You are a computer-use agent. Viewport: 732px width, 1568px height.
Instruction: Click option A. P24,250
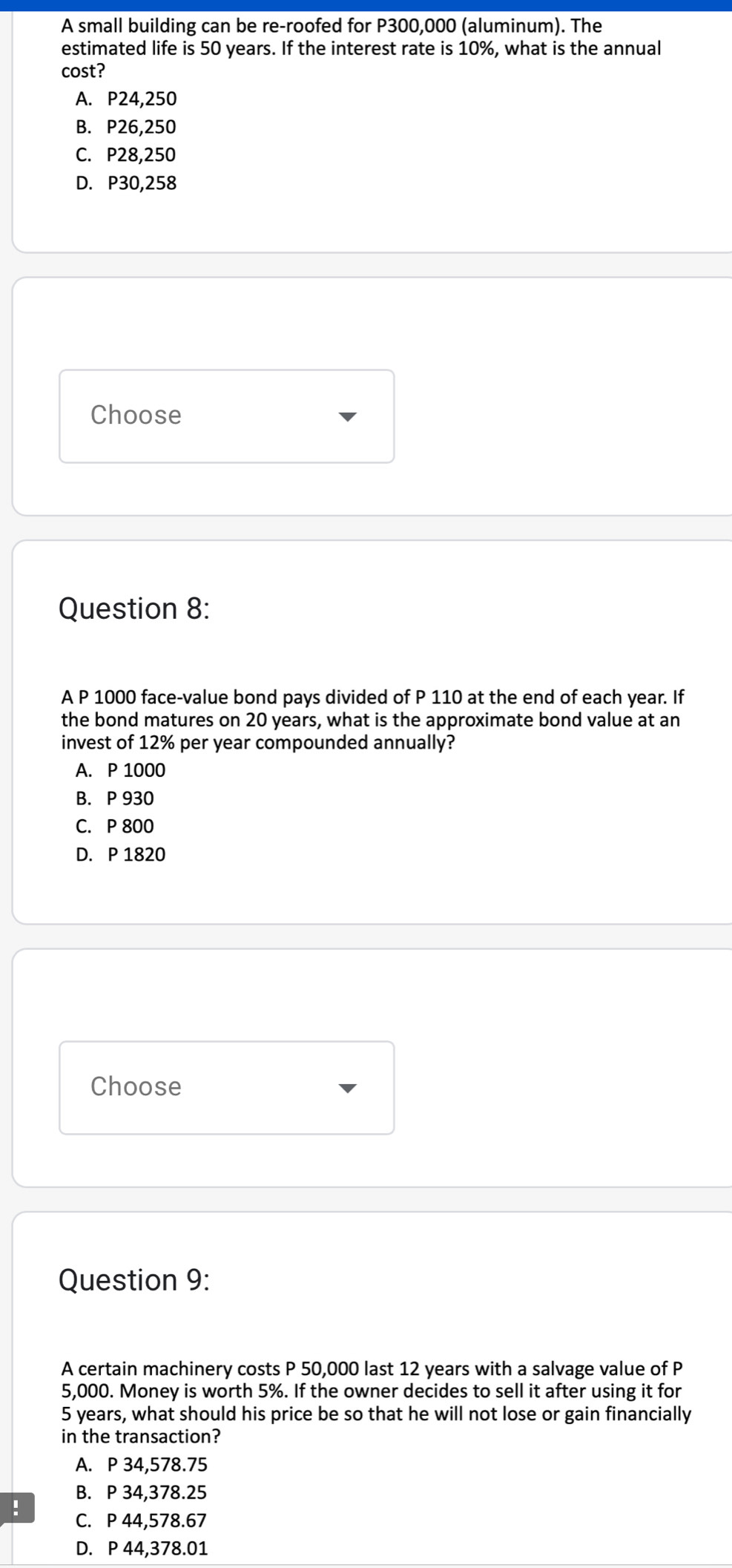click(127, 99)
